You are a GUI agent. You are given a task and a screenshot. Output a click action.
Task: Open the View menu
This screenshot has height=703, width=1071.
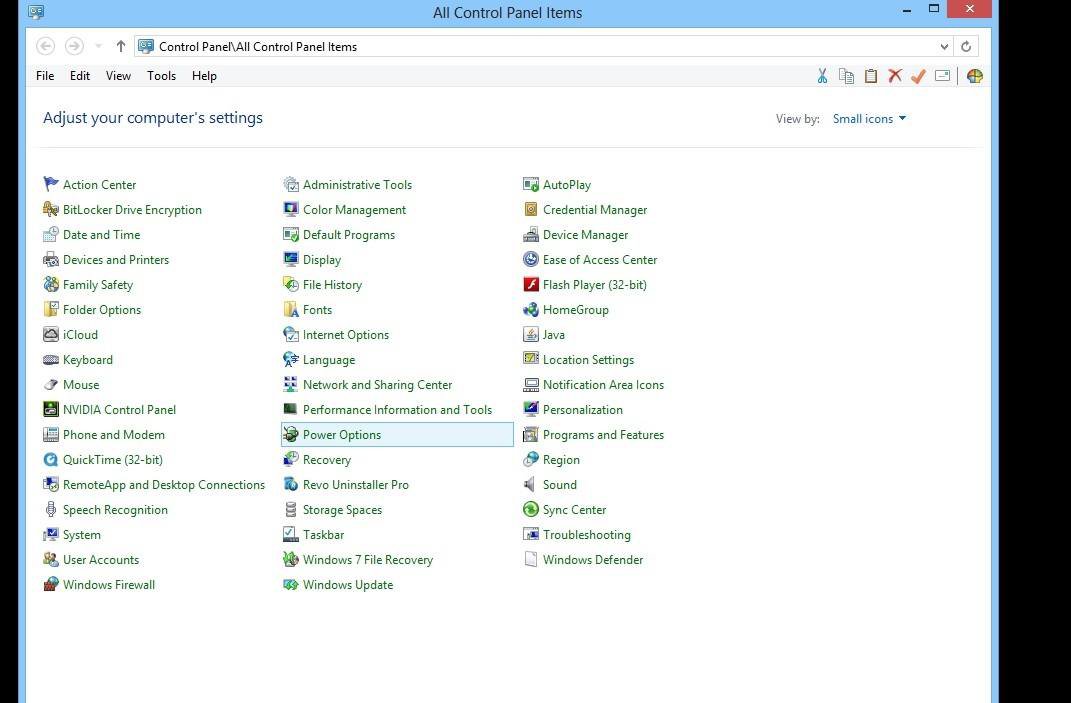(x=118, y=75)
